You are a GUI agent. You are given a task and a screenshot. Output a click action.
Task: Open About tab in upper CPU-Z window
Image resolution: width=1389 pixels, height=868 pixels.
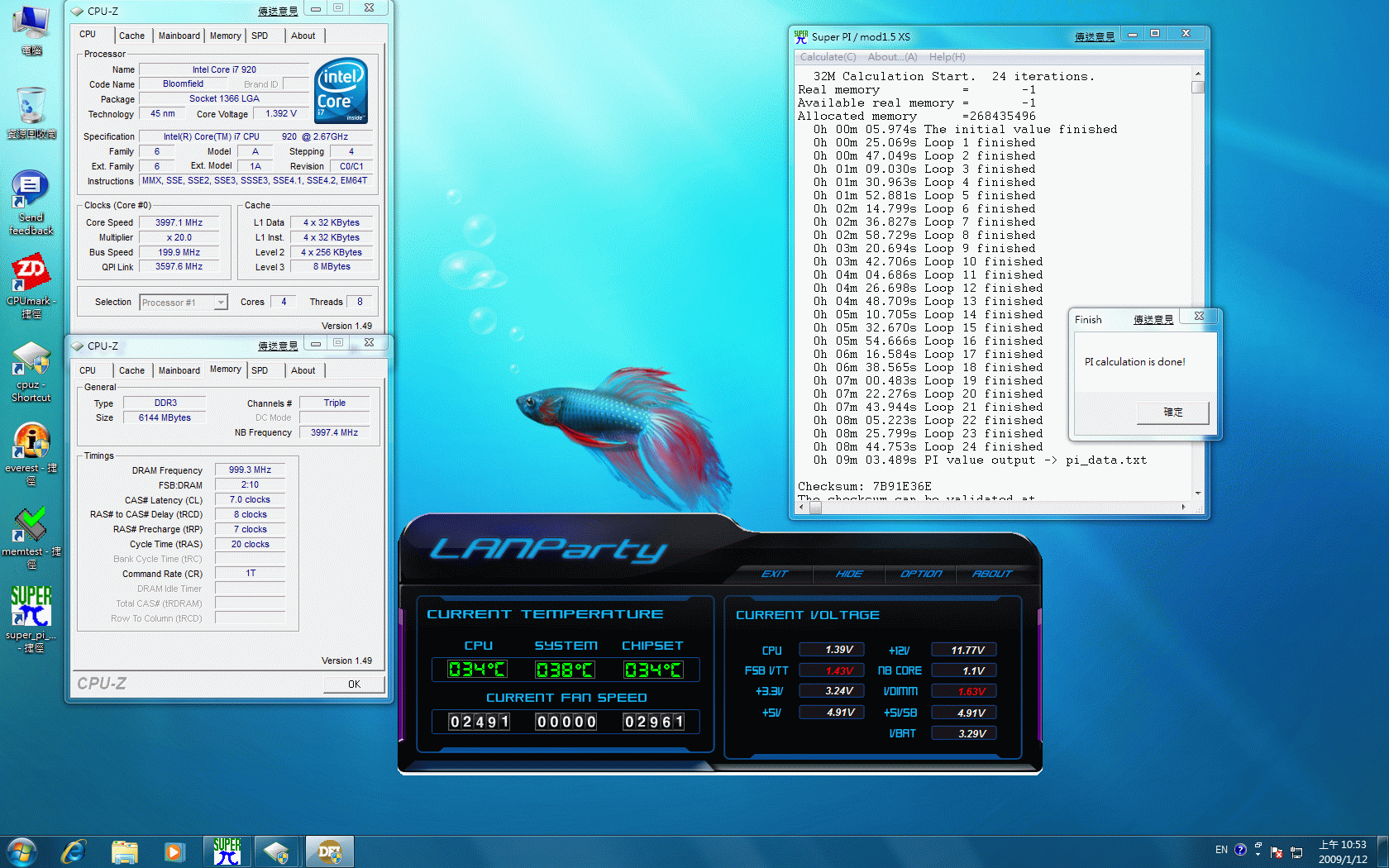[x=303, y=36]
